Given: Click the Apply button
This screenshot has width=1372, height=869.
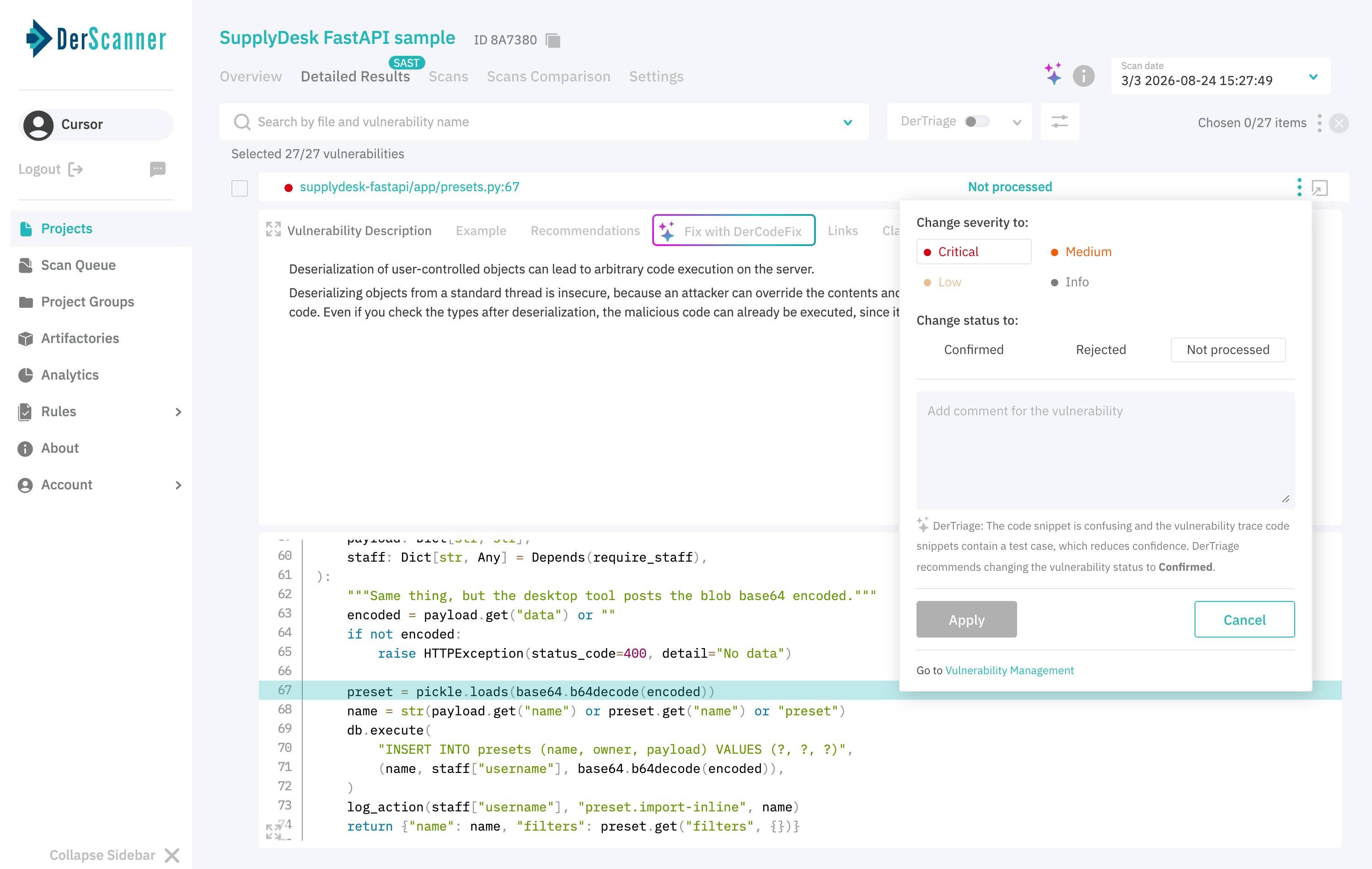Looking at the screenshot, I should [966, 619].
